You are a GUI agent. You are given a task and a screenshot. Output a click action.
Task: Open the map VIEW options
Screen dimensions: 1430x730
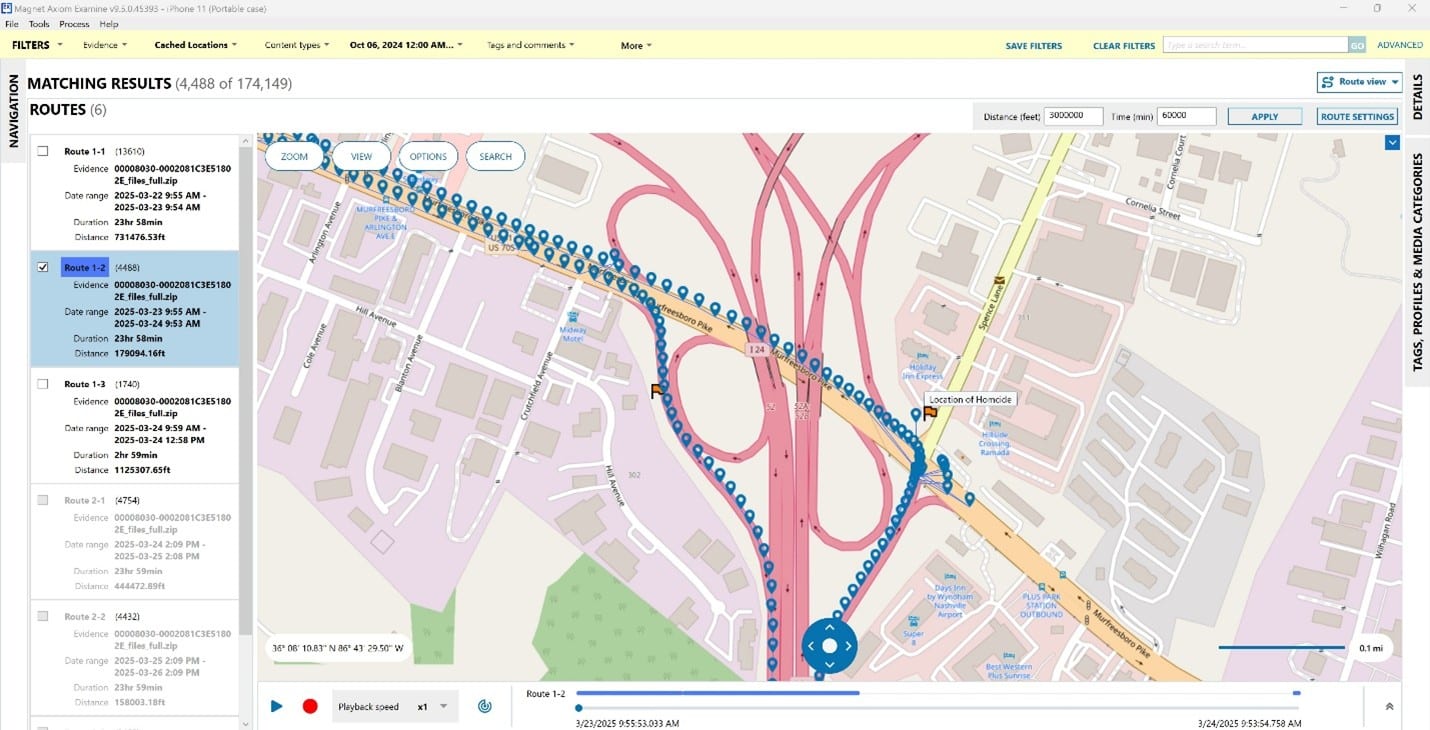[x=361, y=156]
